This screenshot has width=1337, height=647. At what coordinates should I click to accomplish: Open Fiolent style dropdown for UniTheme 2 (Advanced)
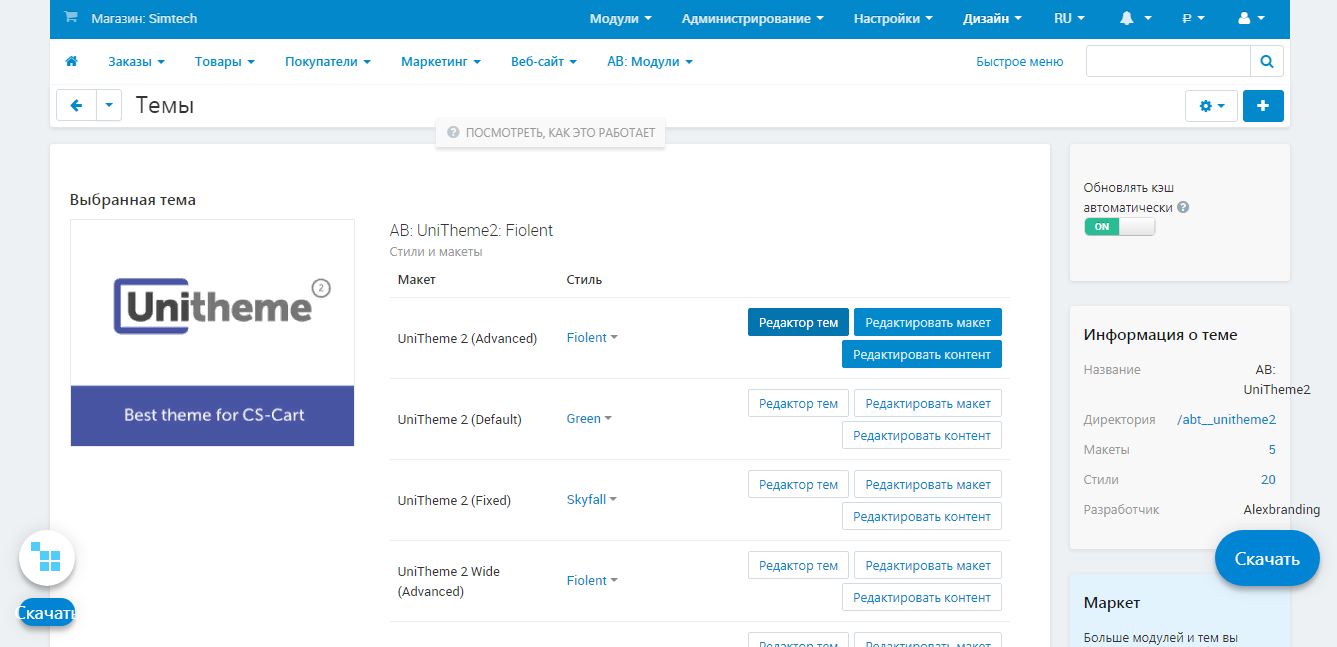click(592, 338)
